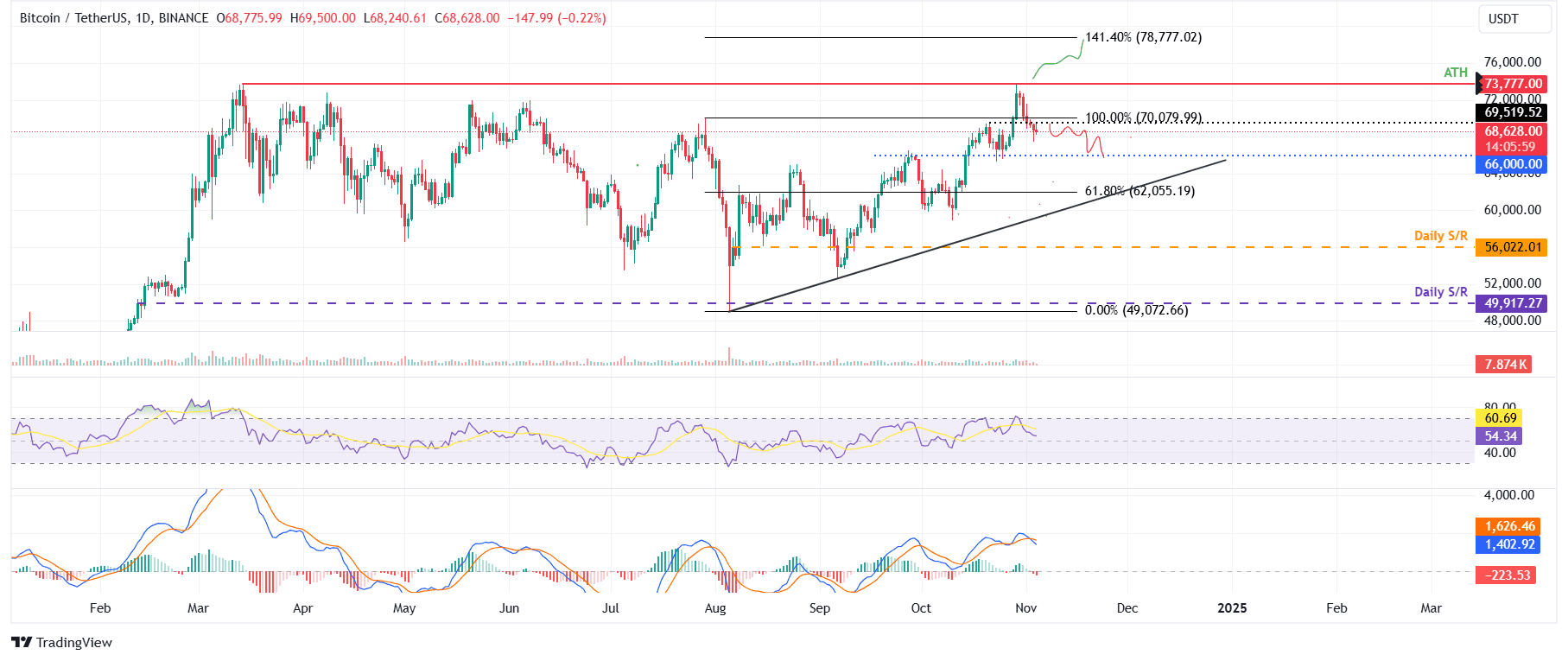The width and height of the screenshot is (1568, 661).
Task: Click the black 69,519.52 price tag
Action: pos(1512,112)
